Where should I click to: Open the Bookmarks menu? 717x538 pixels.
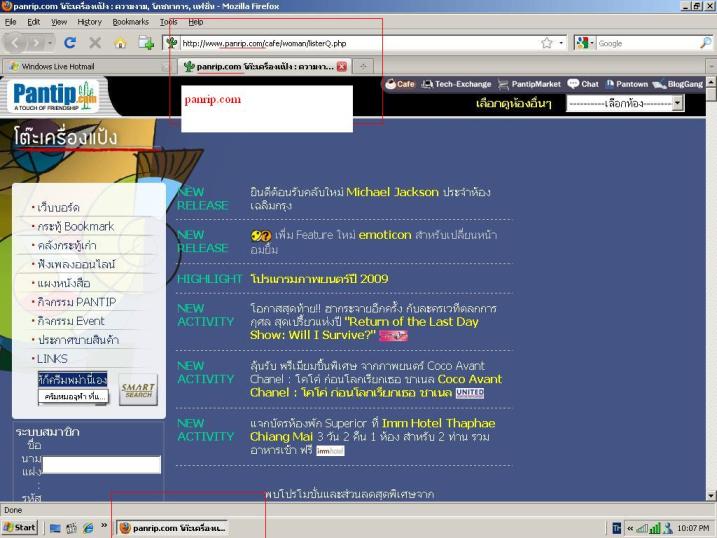tap(130, 21)
